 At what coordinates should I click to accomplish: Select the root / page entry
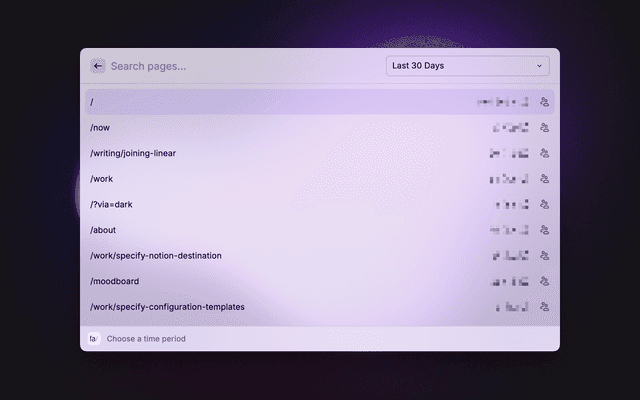point(92,102)
